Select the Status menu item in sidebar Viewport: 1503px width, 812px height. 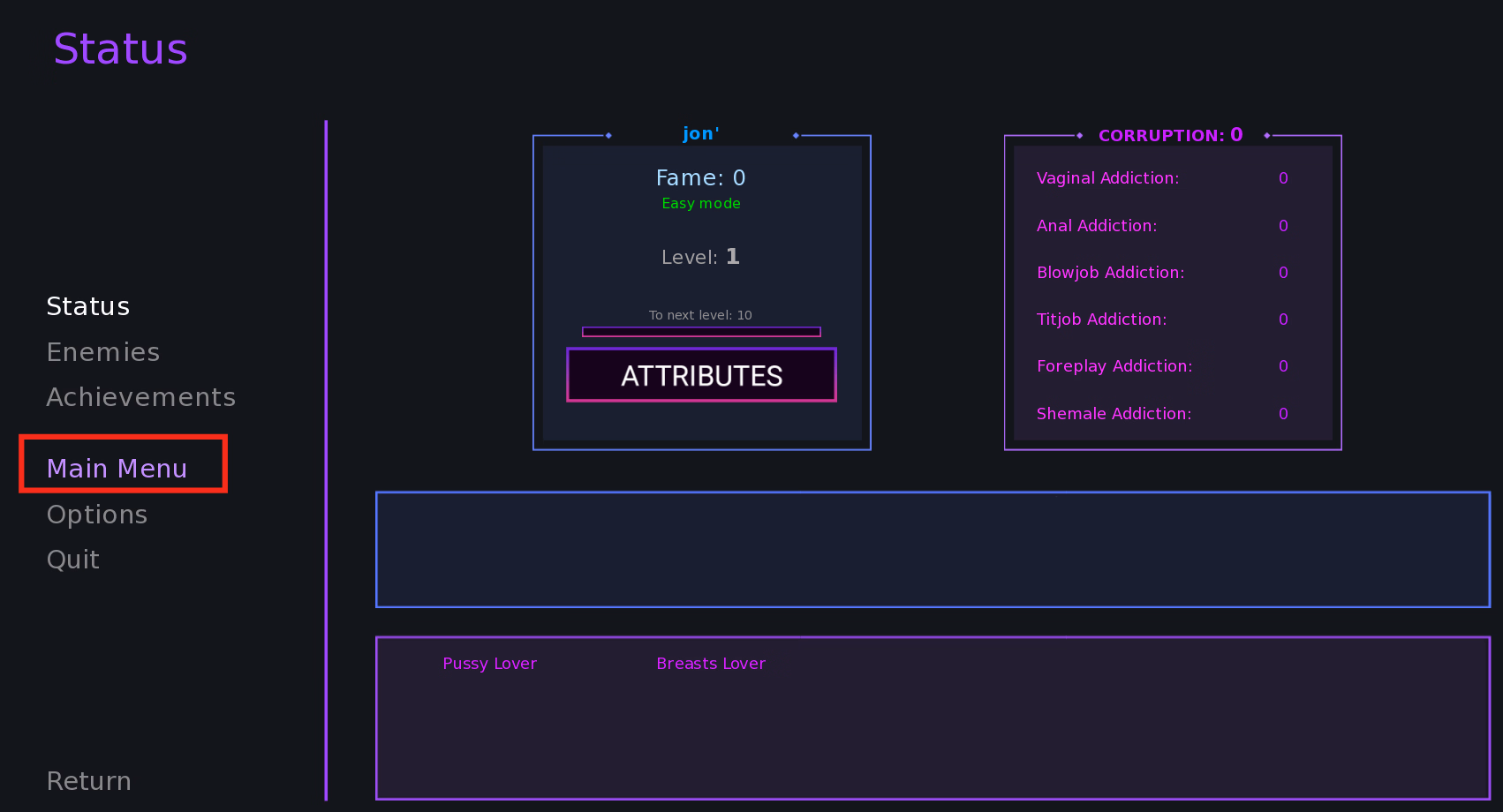tap(88, 306)
